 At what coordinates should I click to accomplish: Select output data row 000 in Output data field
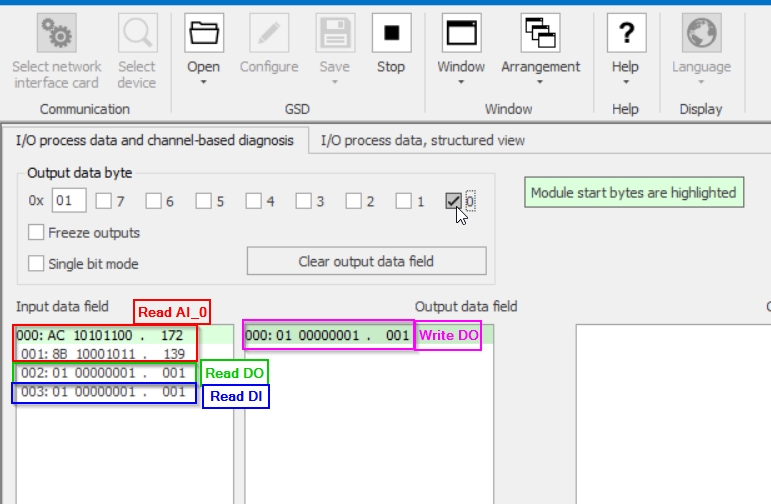point(328,336)
